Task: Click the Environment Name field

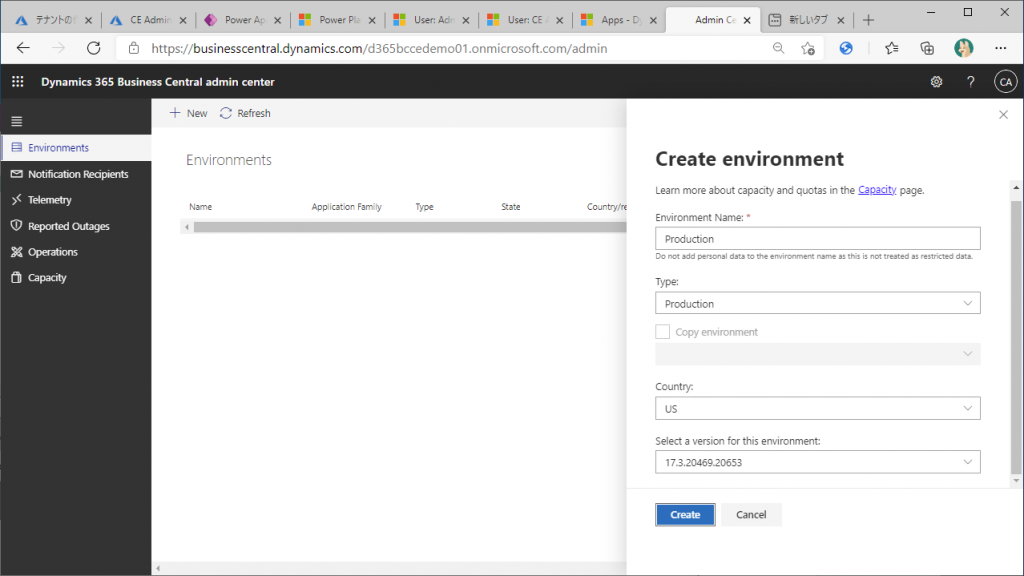Action: click(x=818, y=238)
